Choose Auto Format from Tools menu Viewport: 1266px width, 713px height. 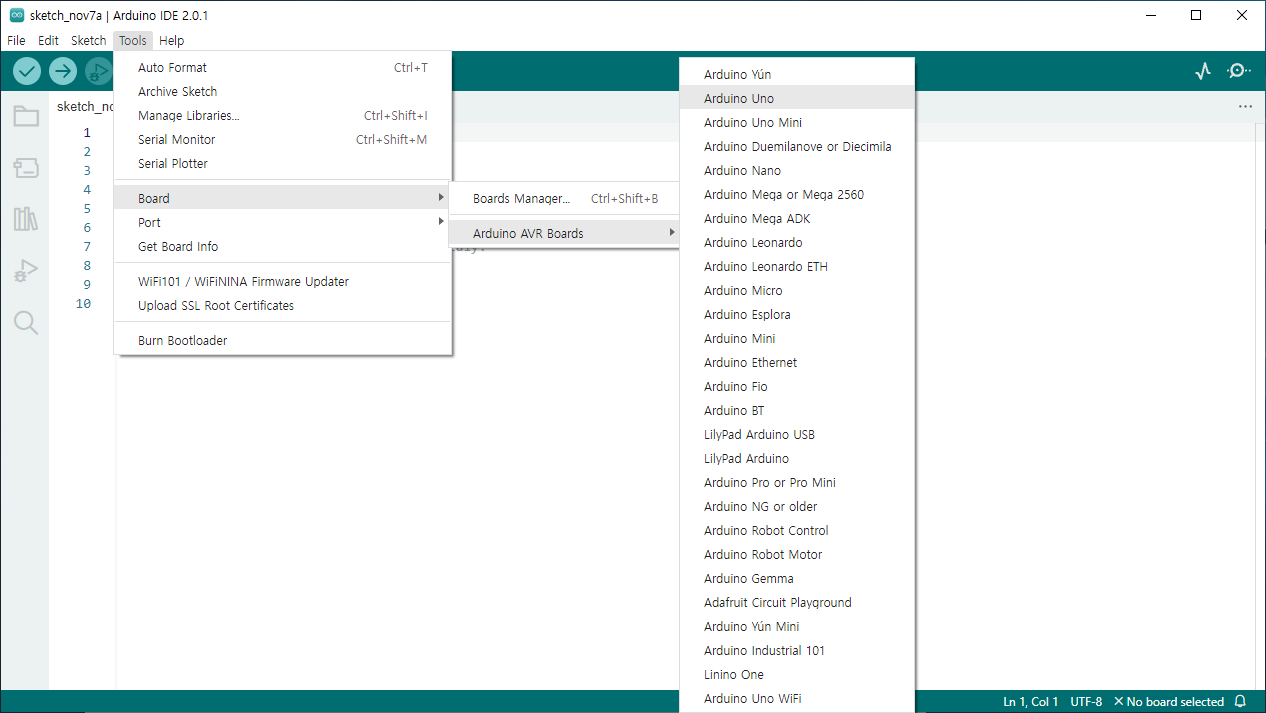(x=283, y=68)
